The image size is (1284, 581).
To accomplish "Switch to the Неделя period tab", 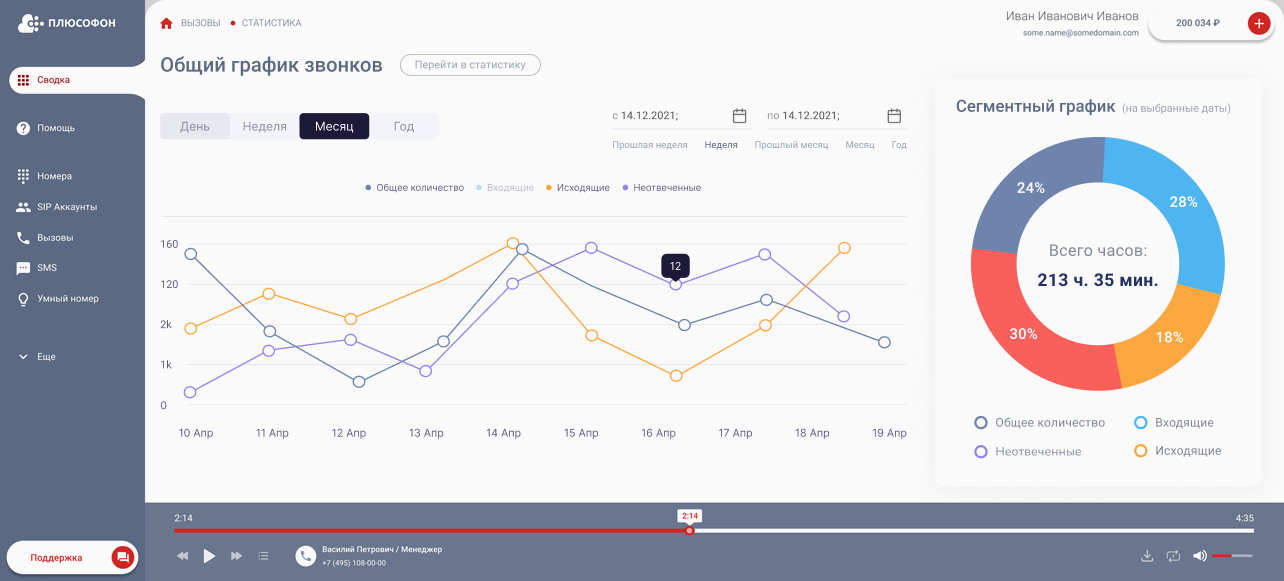I will [x=263, y=126].
